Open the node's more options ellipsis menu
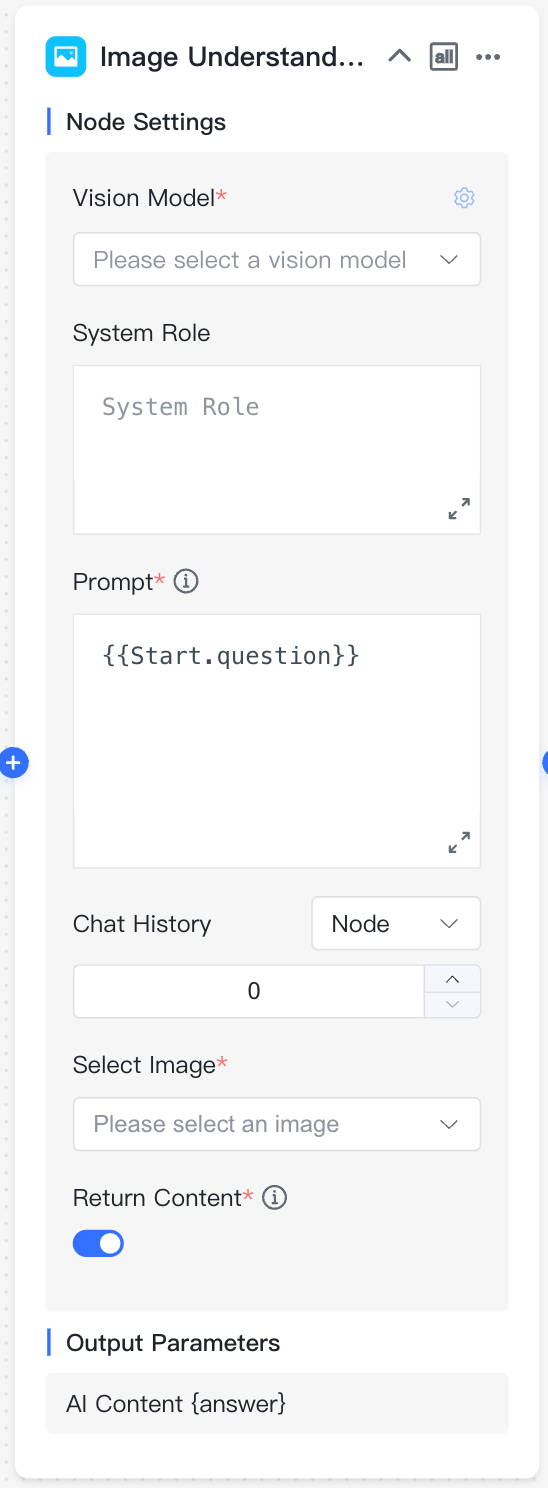The height and width of the screenshot is (1488, 548). click(488, 57)
